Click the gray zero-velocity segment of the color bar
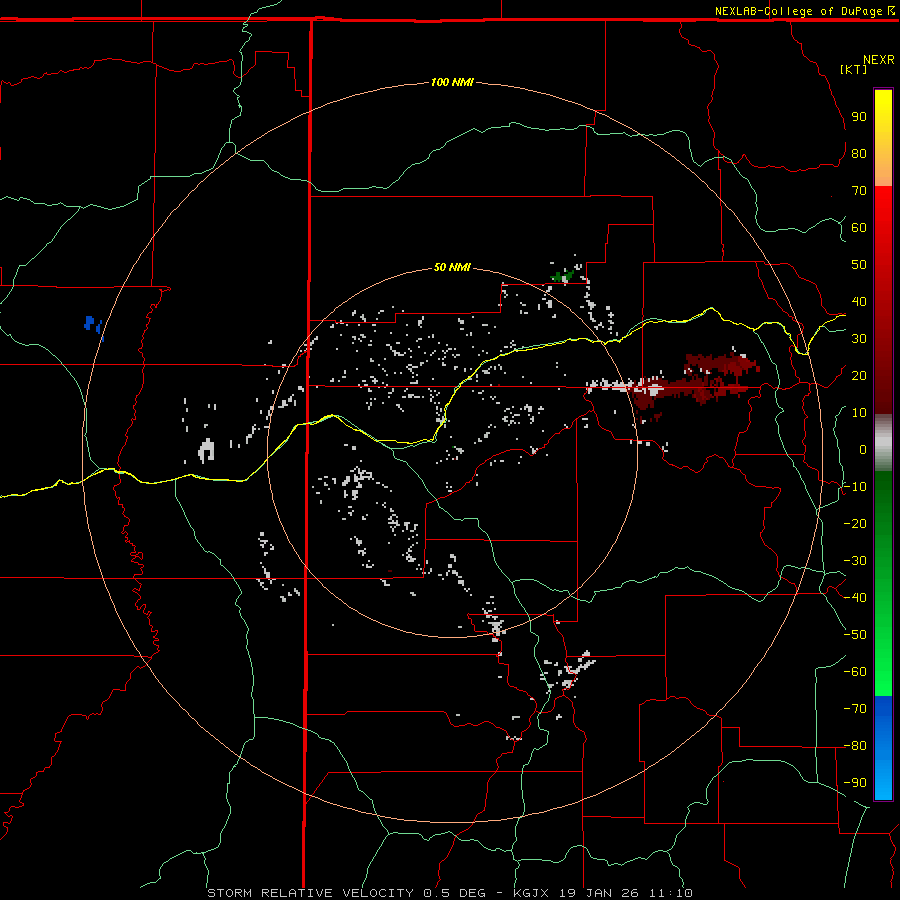900x900 pixels. pyautogui.click(x=883, y=443)
